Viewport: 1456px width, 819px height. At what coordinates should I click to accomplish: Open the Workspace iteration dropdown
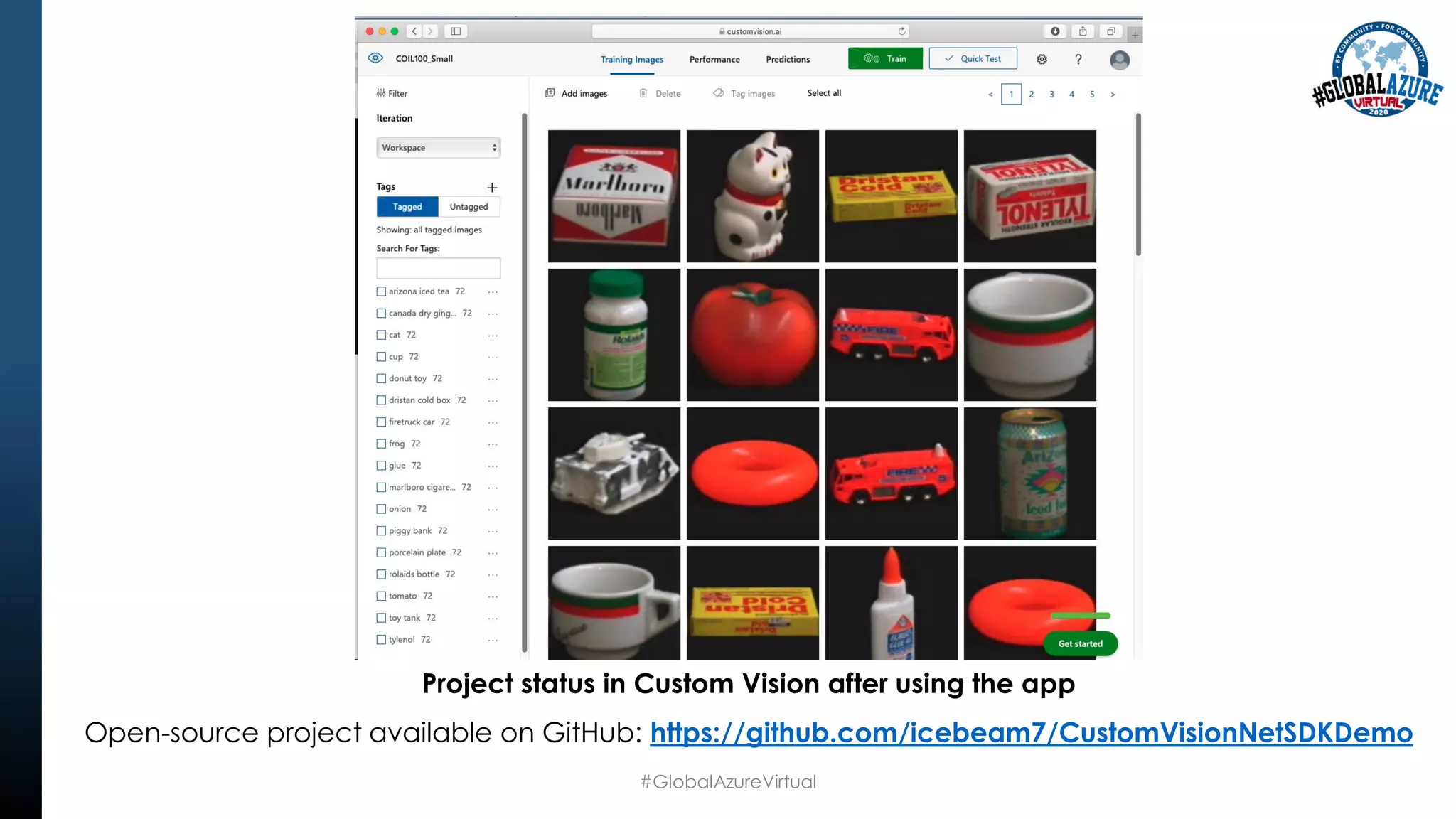coord(439,147)
